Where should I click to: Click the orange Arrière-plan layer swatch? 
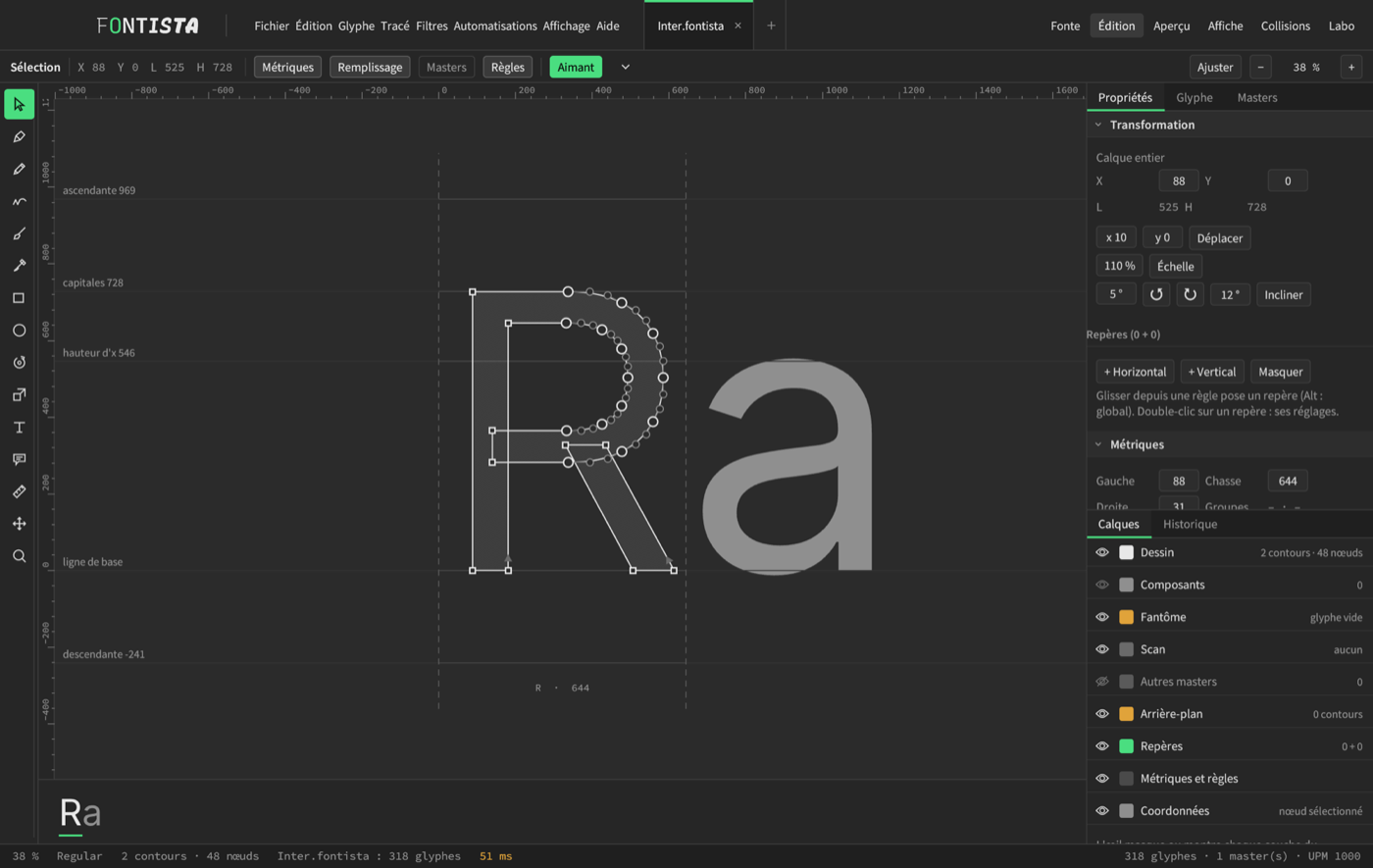(1126, 714)
